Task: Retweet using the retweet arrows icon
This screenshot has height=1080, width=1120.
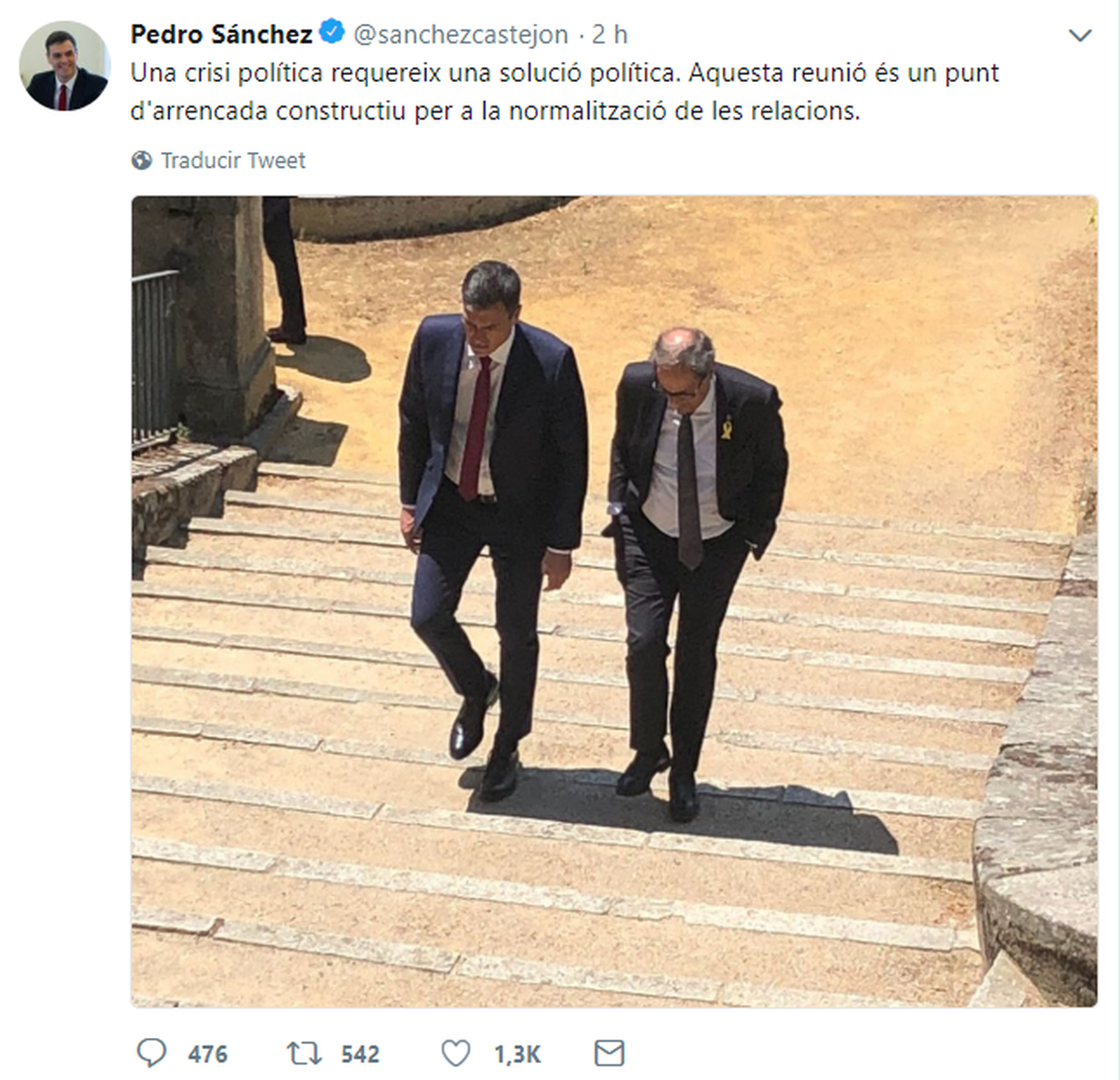Action: [304, 1053]
